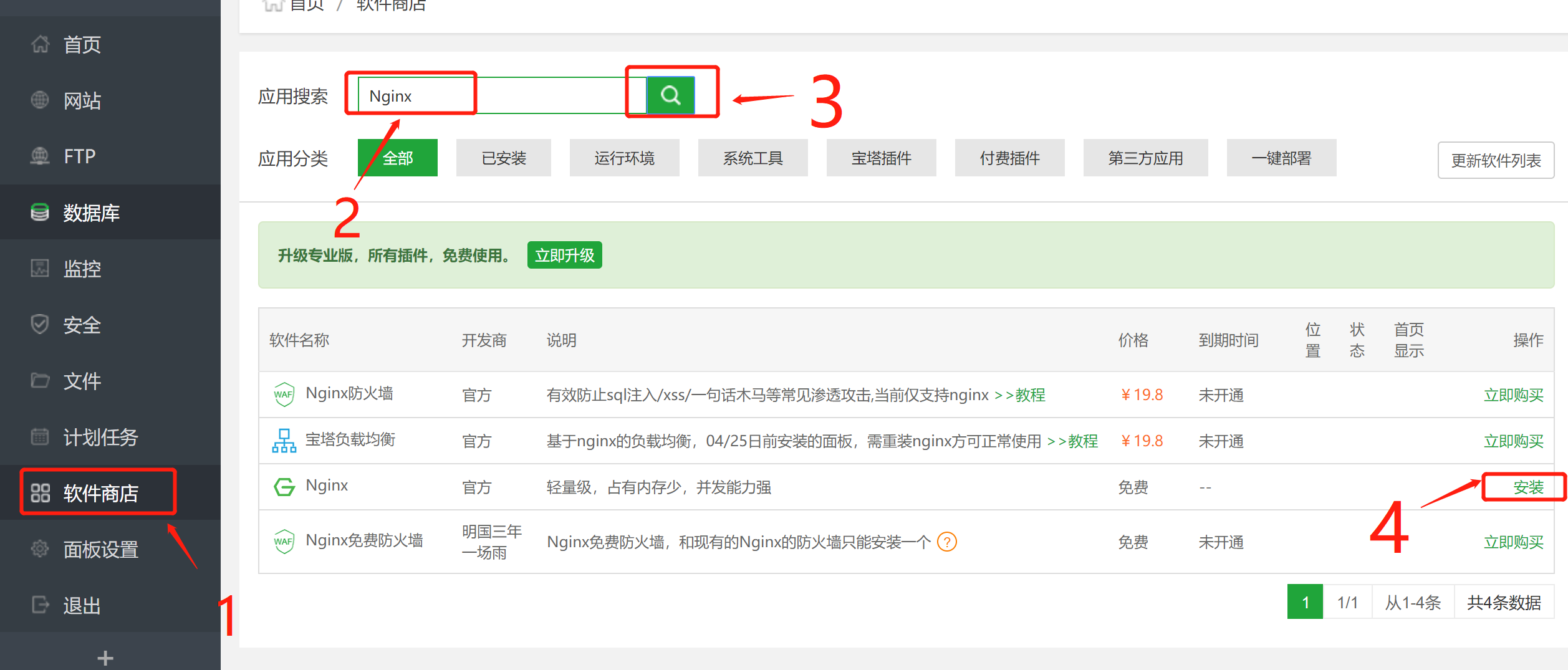Switch to the 运行环境 category
The image size is (1568, 670).
624,158
